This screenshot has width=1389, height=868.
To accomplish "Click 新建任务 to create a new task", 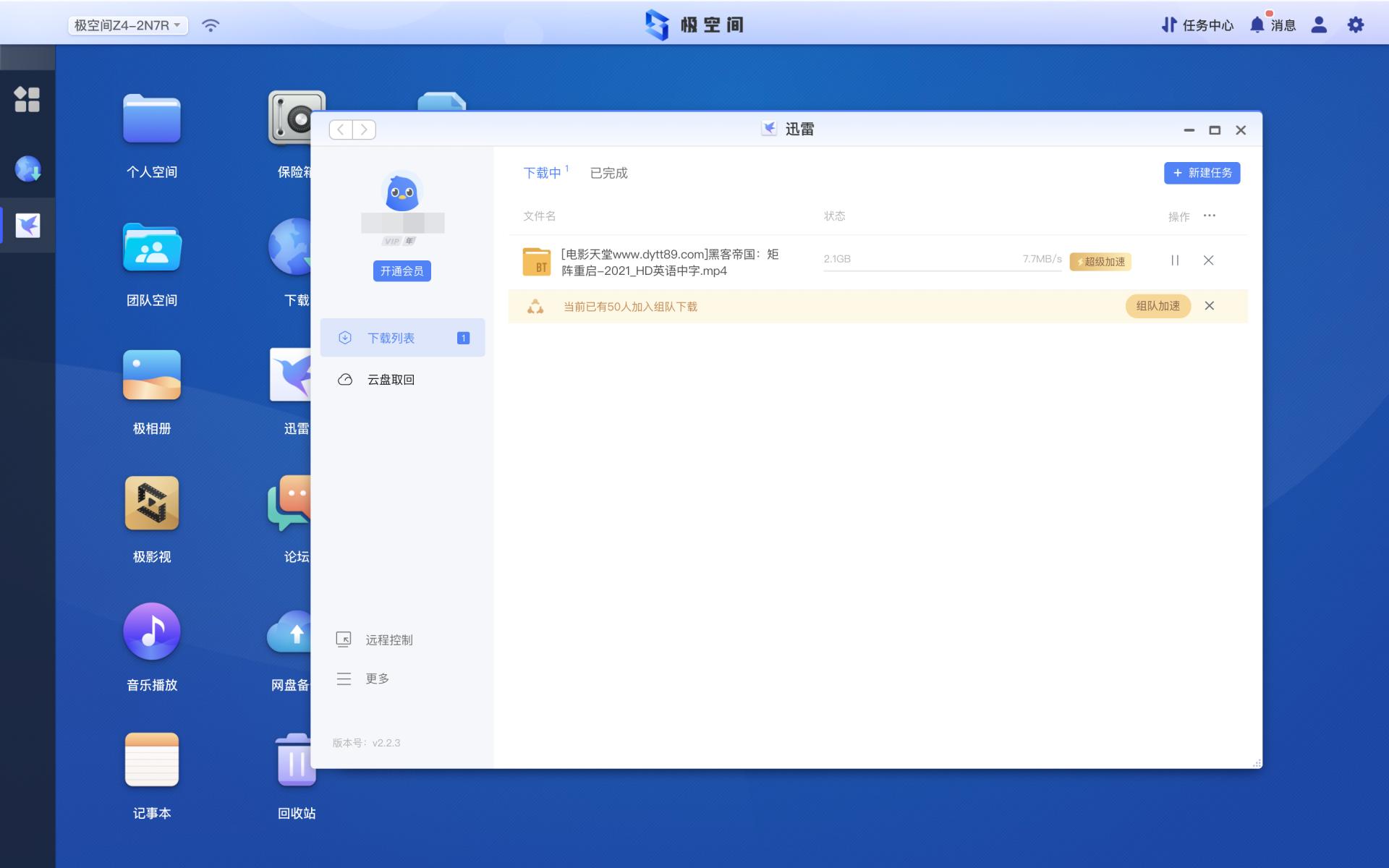I will coord(1202,173).
